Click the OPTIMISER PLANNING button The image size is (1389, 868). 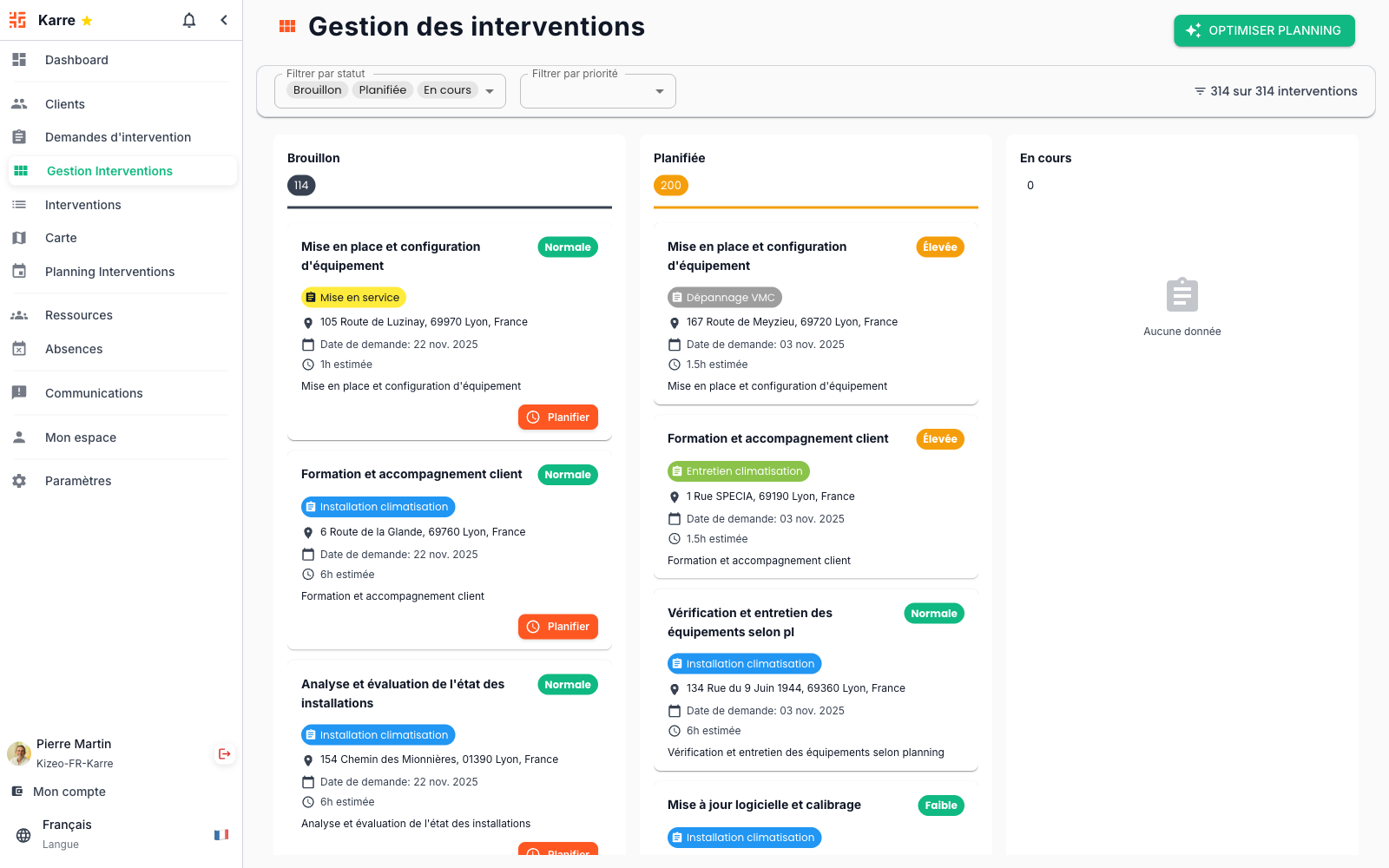click(x=1264, y=30)
